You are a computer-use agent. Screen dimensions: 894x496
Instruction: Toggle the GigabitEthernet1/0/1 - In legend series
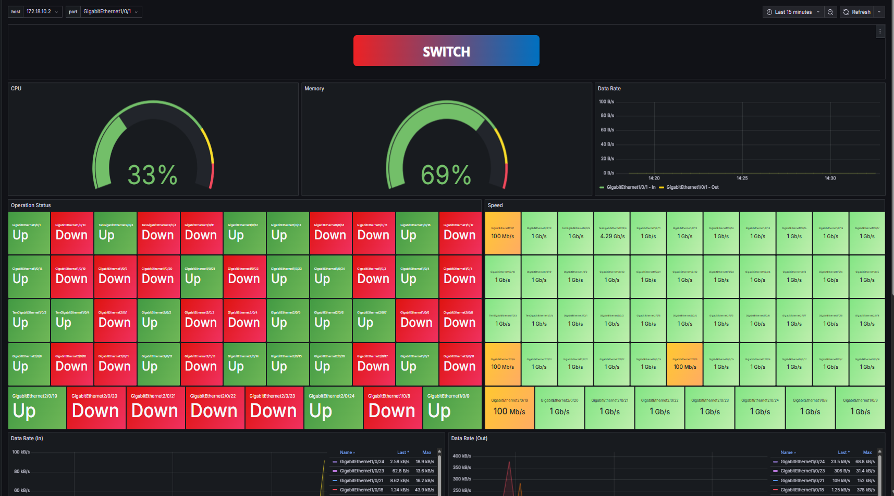point(630,187)
